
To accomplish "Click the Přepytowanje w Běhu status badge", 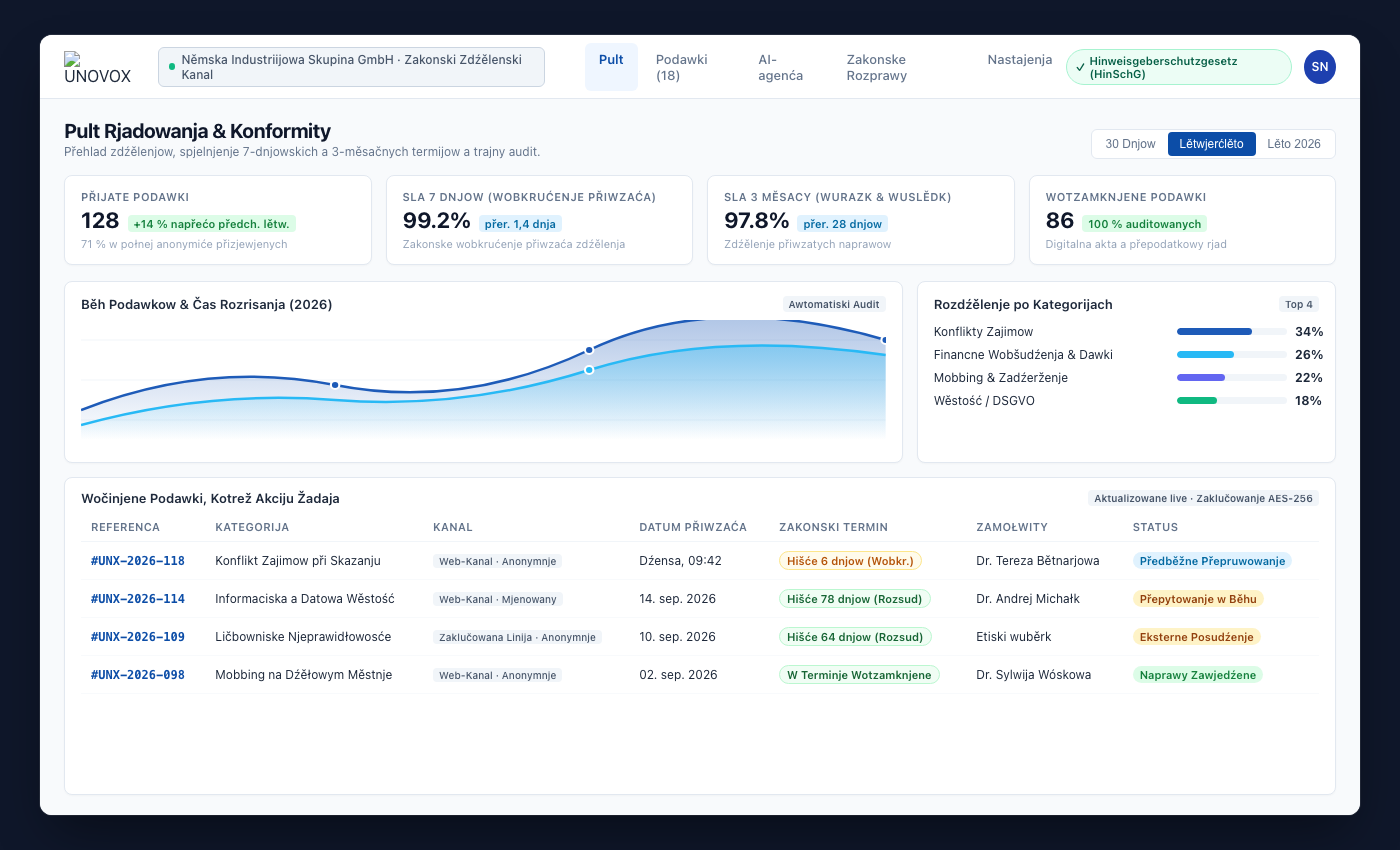I will (x=1198, y=599).
